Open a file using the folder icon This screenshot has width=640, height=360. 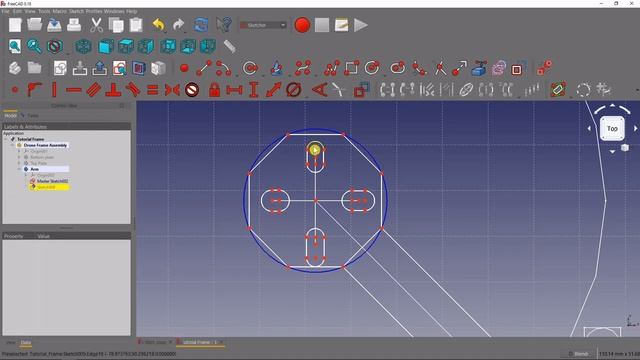click(x=35, y=24)
